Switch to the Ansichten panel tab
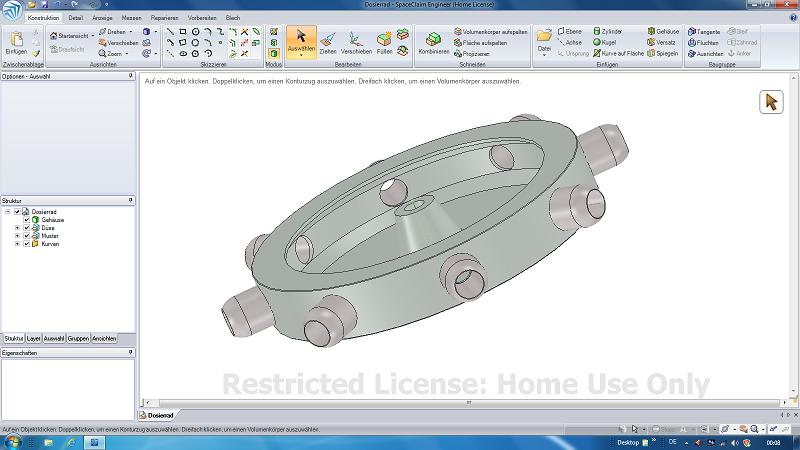The height and width of the screenshot is (450, 800). coord(104,338)
